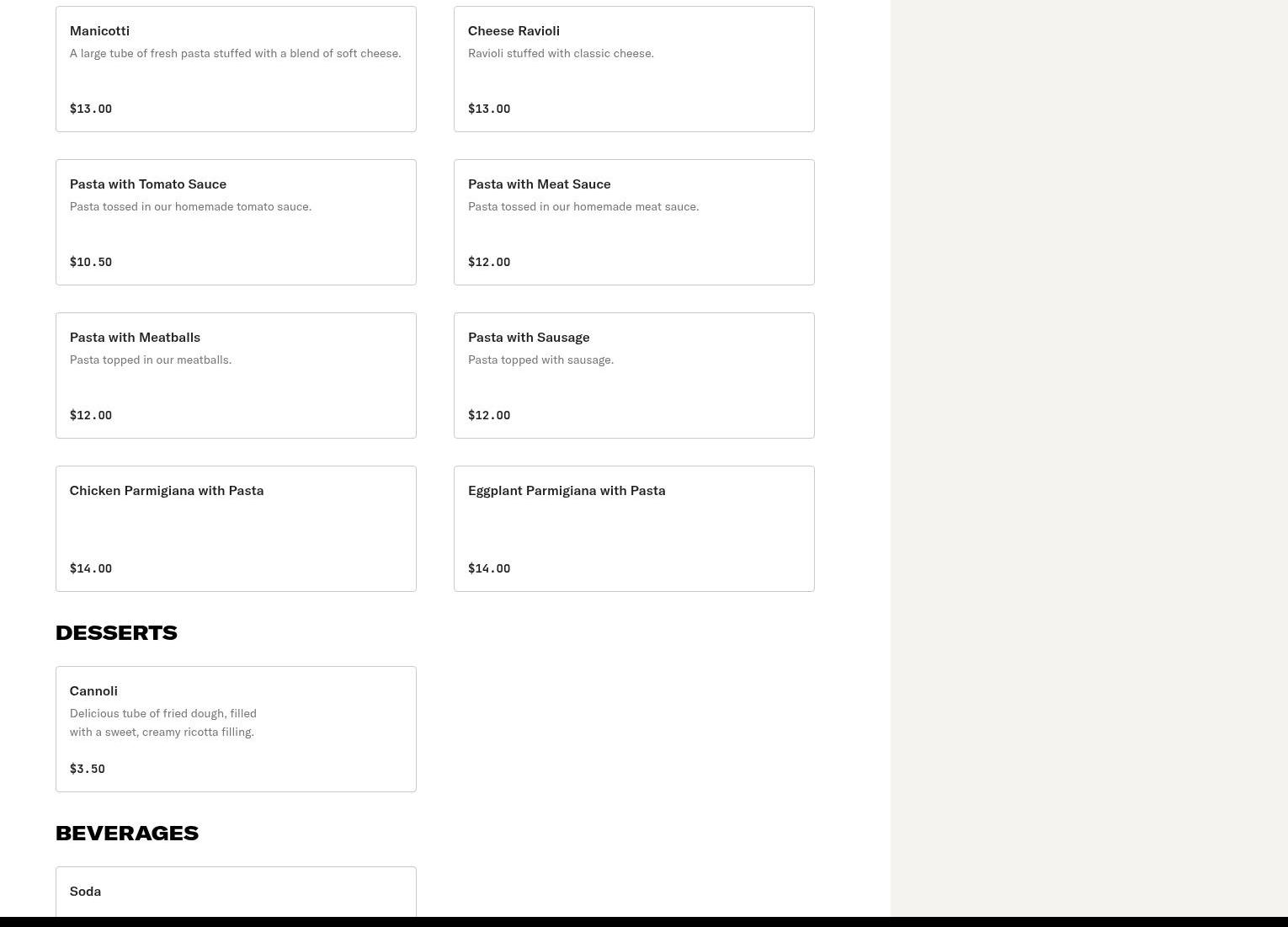Click 'Pasta topped with sausage.' description
The image size is (1288, 927).
tap(540, 360)
